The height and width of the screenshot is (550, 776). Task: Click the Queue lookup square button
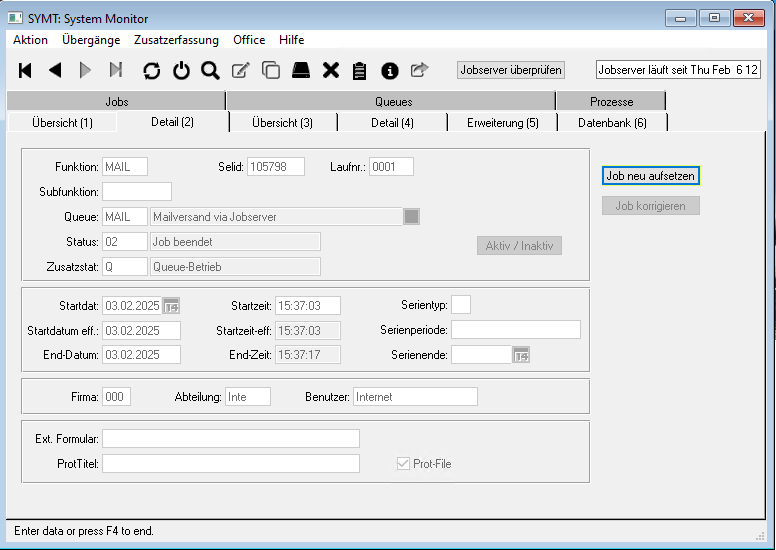pos(412,216)
